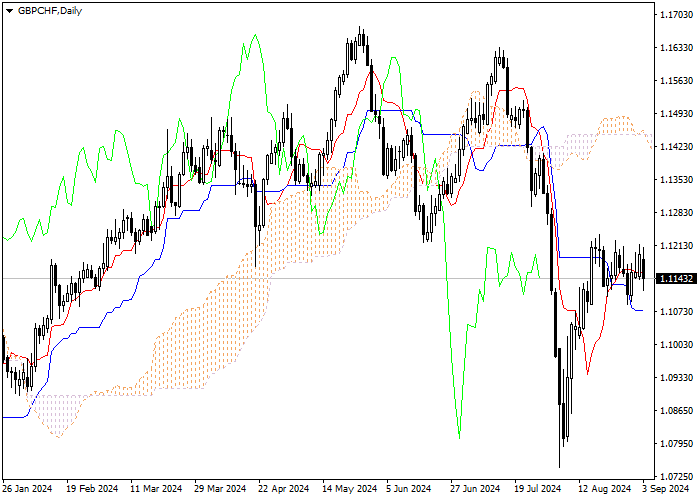Click the 1.17030 price axis label
Screen dimensions: 700x500
(676, 15)
